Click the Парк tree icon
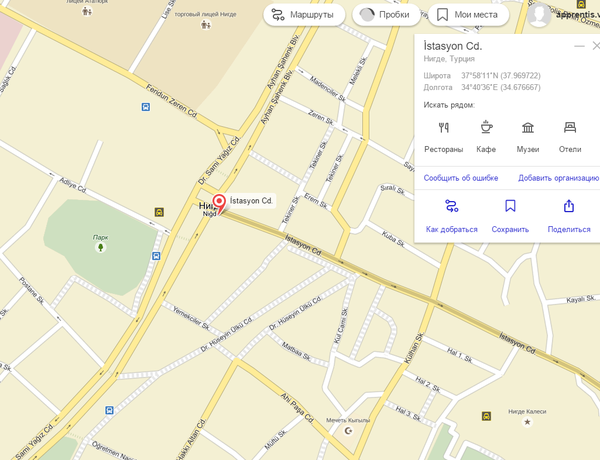600x460 pixels. 101,247
